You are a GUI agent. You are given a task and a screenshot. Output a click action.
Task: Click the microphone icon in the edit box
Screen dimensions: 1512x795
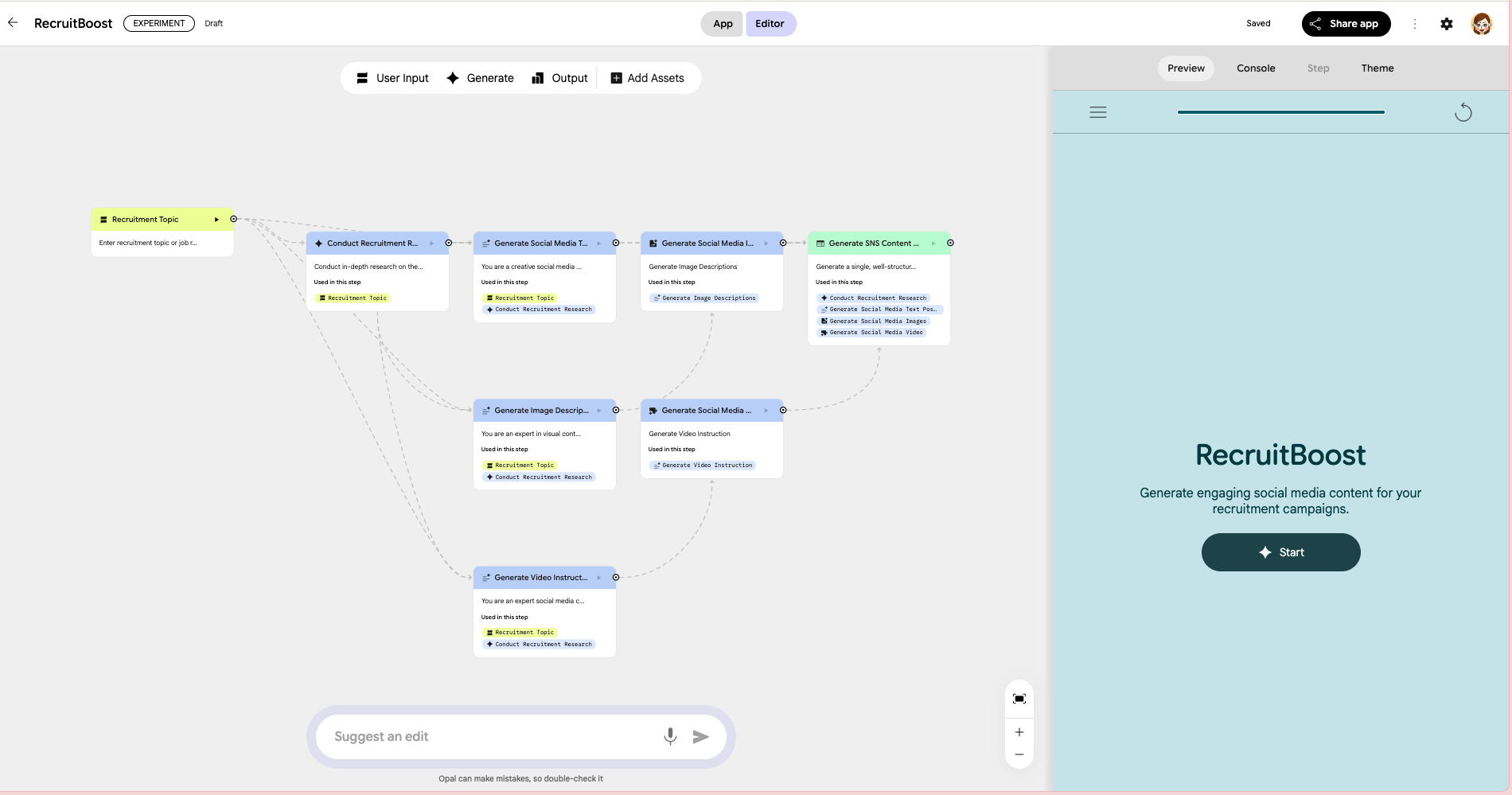(670, 736)
